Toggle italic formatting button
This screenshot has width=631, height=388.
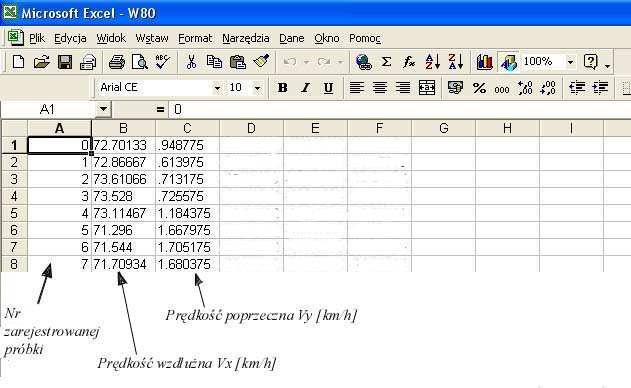point(305,87)
